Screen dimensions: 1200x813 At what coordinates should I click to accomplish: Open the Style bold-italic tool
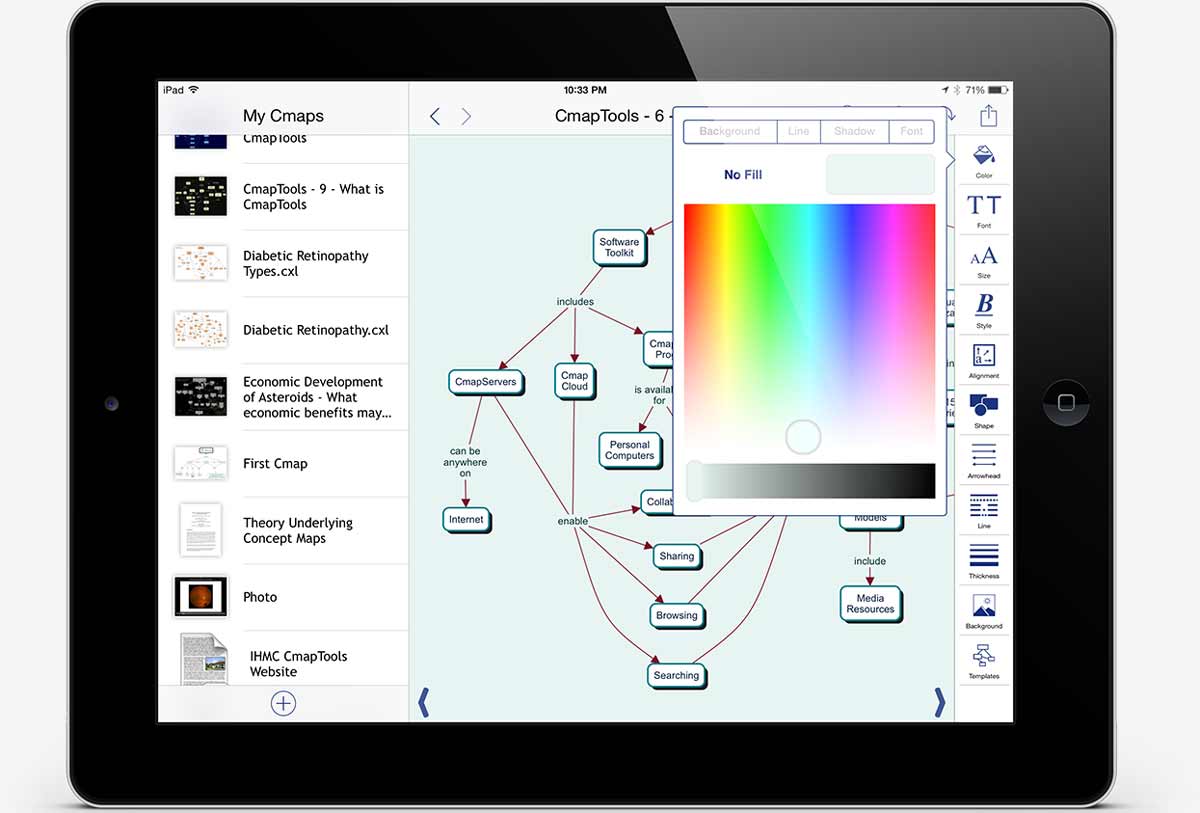[984, 309]
